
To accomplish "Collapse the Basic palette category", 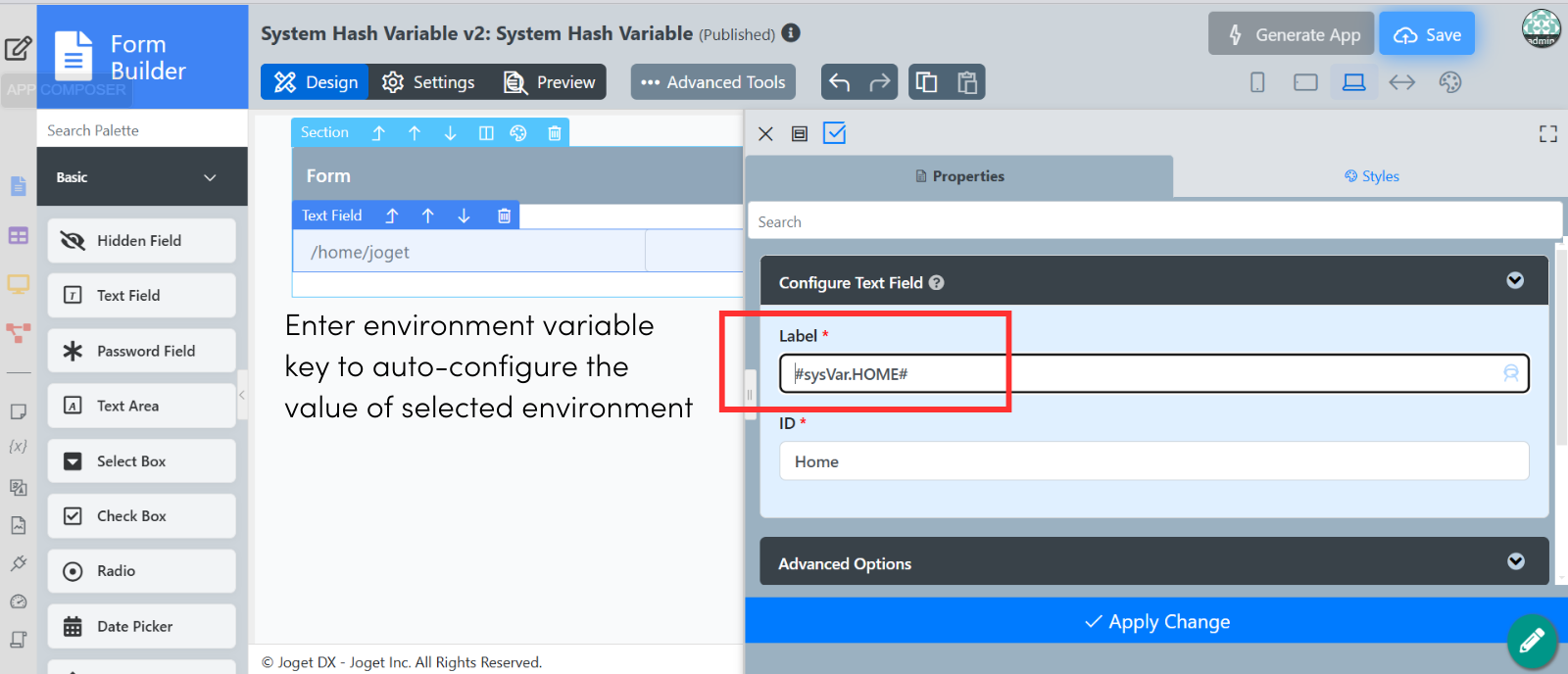I will (210, 177).
